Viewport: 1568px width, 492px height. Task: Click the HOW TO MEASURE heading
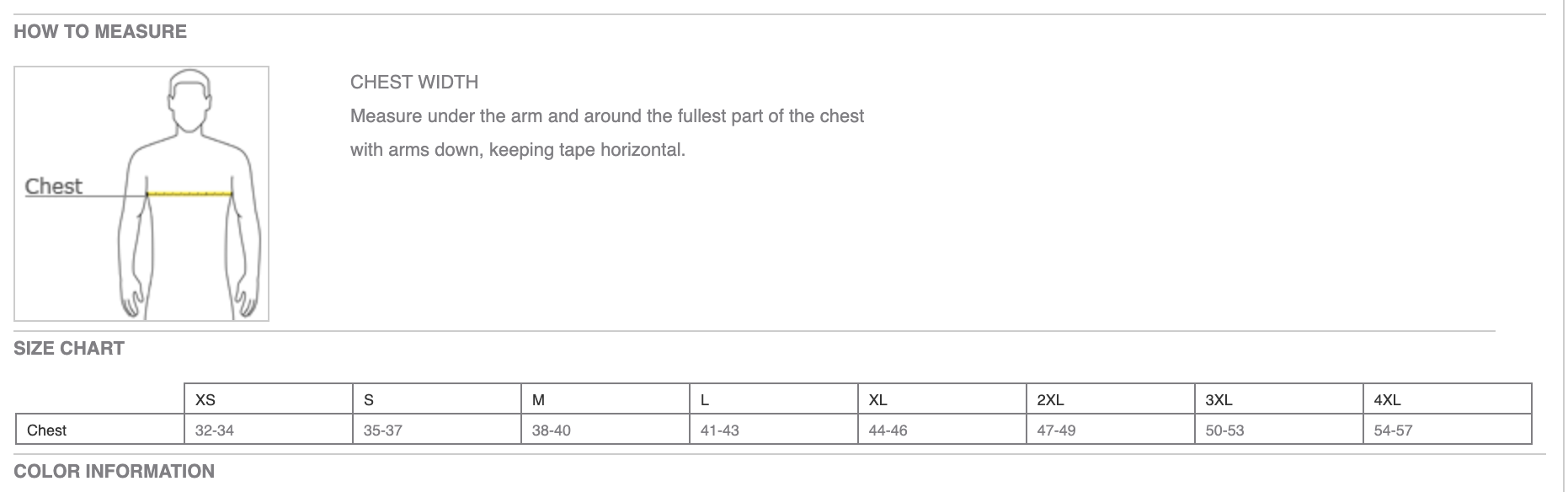tap(100, 32)
